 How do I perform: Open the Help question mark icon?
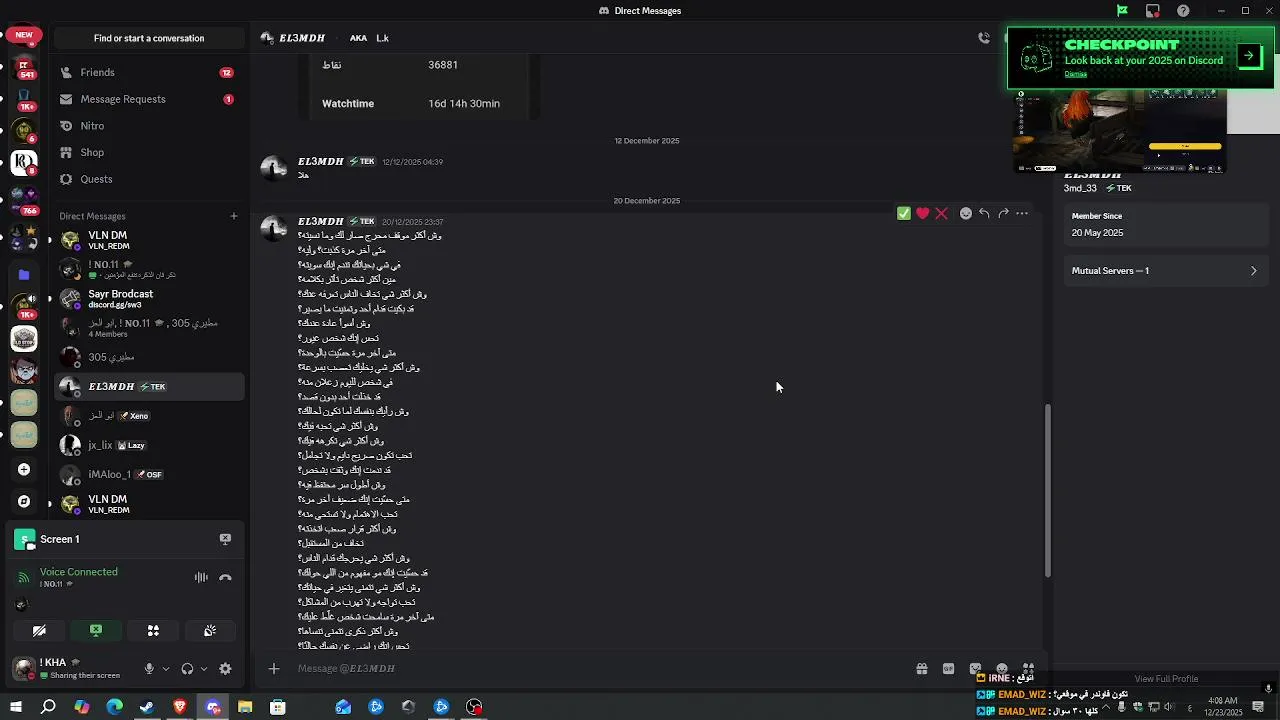point(1184,11)
